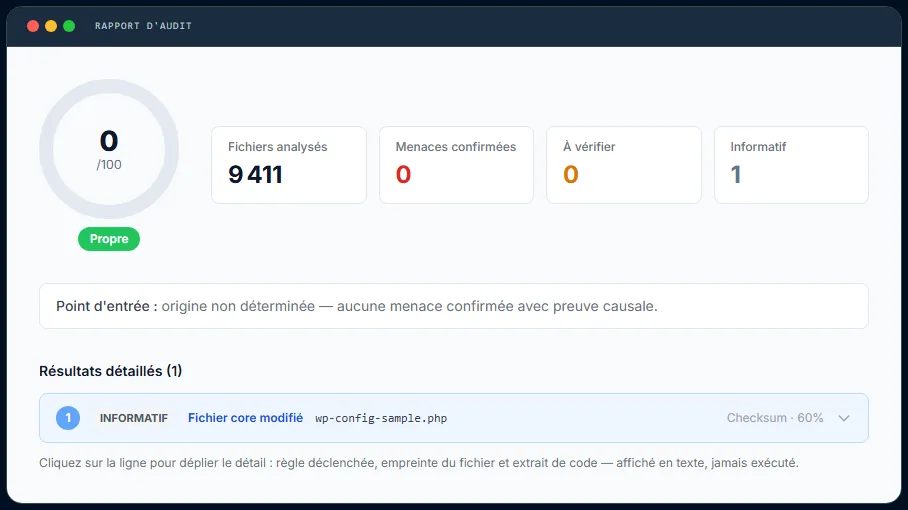Screen dimensions: 908x510
Task: Click the blue number 1 badge icon
Action: tap(68, 418)
